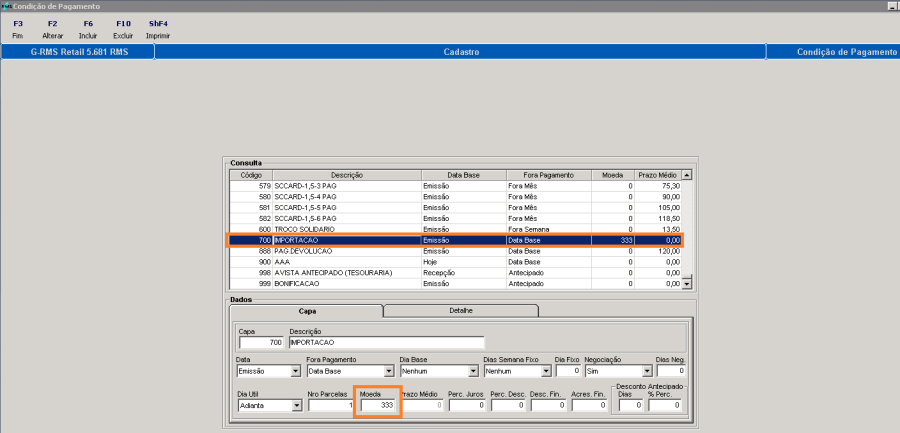Click the Moeda input field with 333
Screen dimensions: 900x433
coord(377,406)
